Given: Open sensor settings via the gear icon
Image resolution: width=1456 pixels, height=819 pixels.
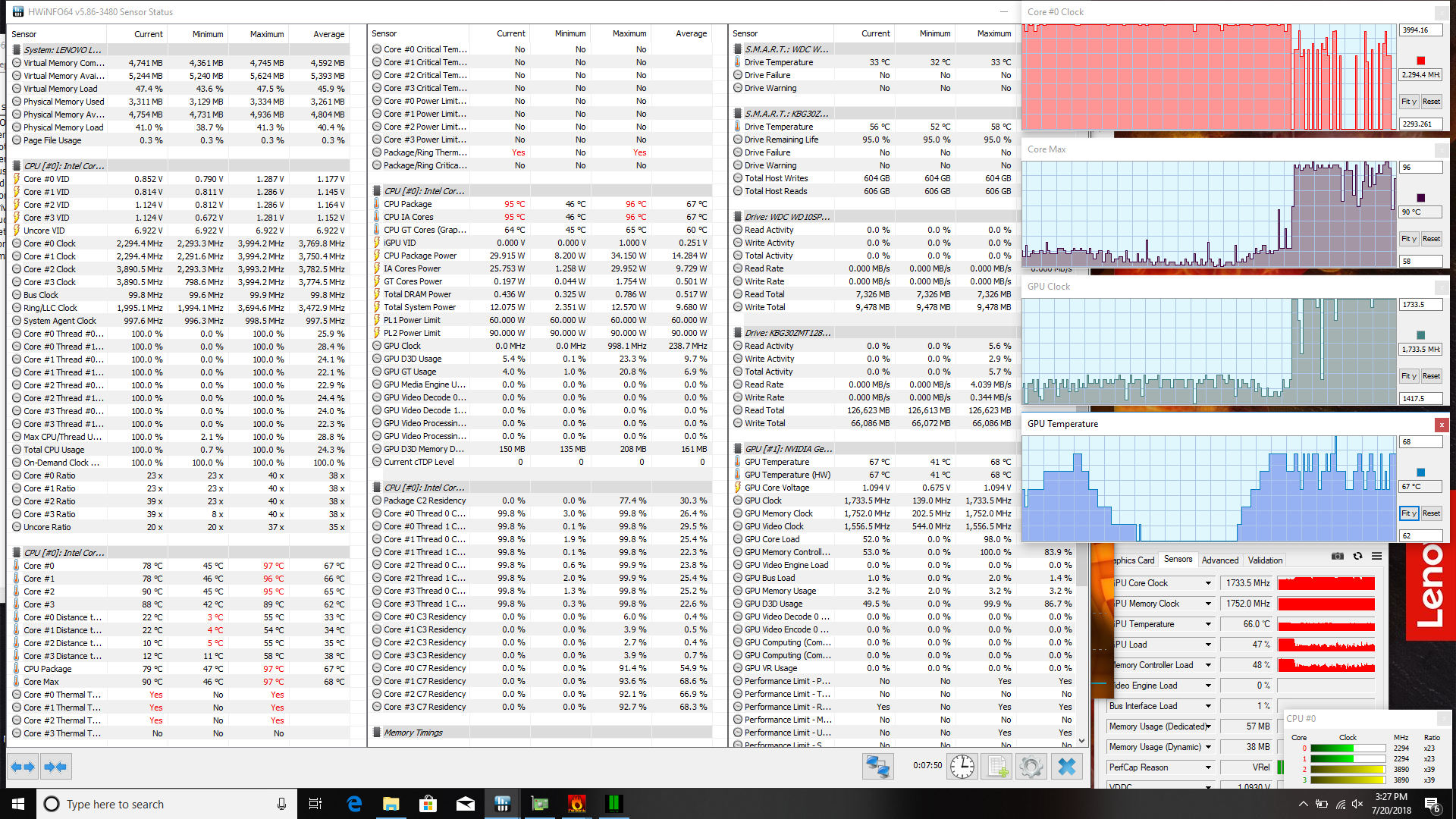Looking at the screenshot, I should click(1031, 767).
